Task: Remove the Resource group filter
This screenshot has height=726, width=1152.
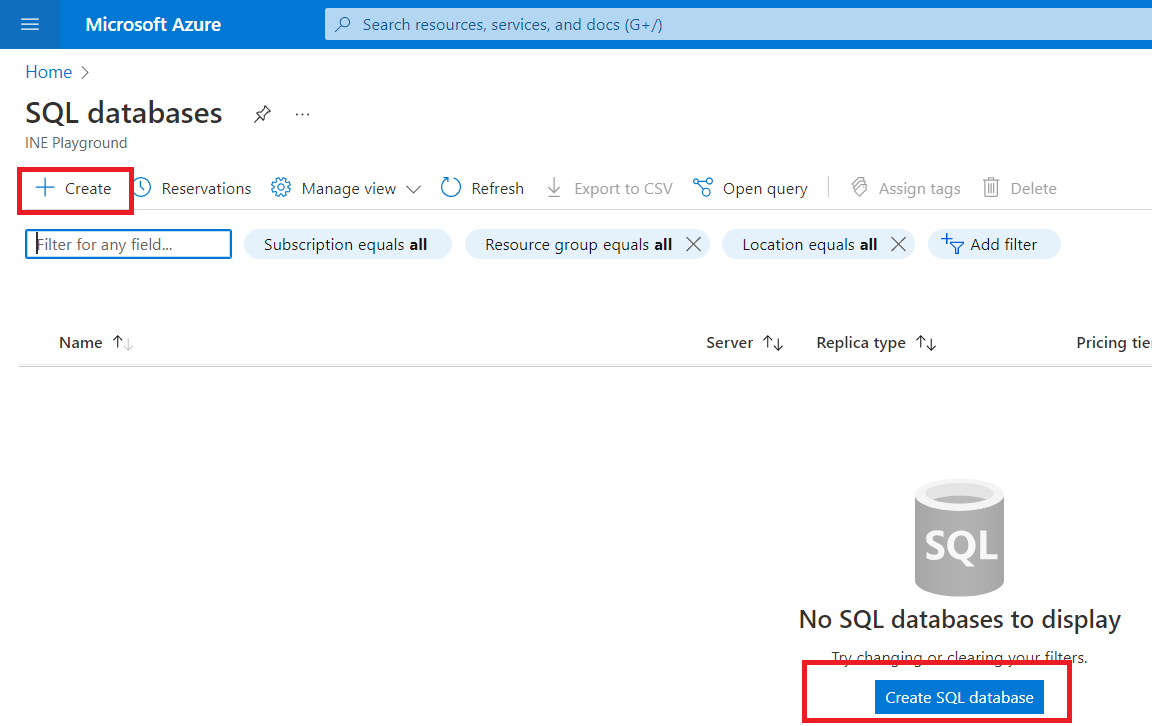Action: (693, 244)
